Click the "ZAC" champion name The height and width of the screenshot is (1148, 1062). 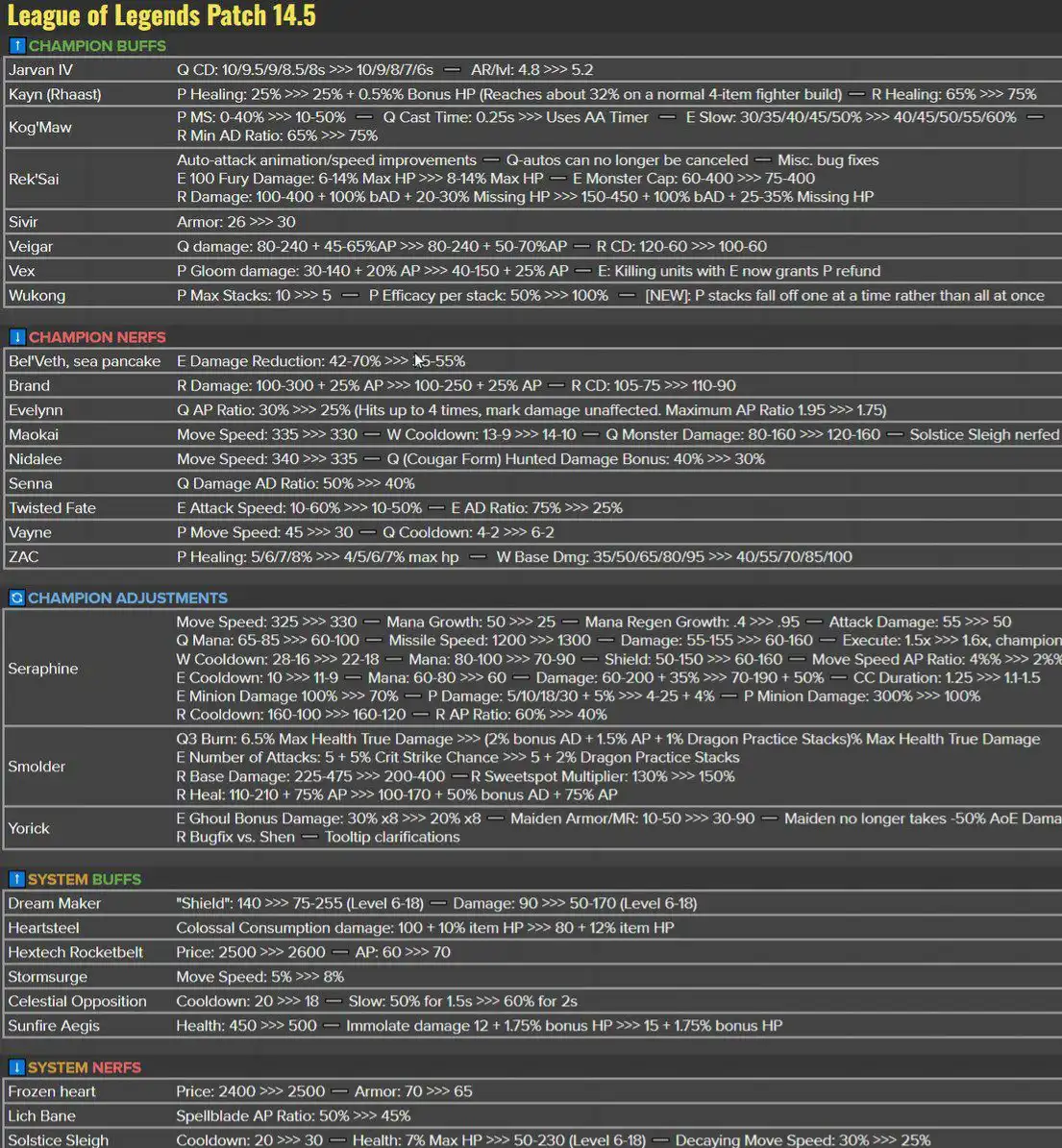tap(23, 556)
